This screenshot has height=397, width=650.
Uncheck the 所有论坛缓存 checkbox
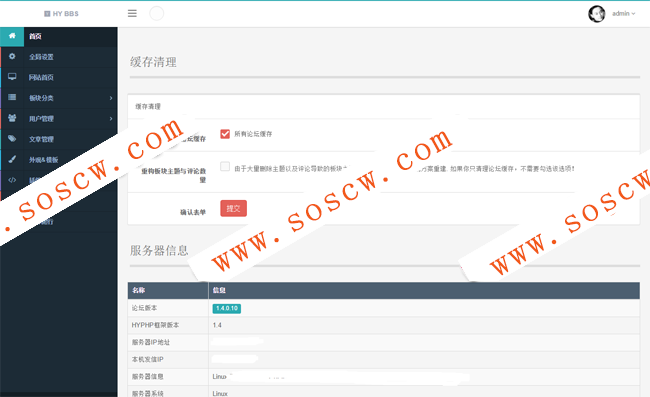coord(225,134)
